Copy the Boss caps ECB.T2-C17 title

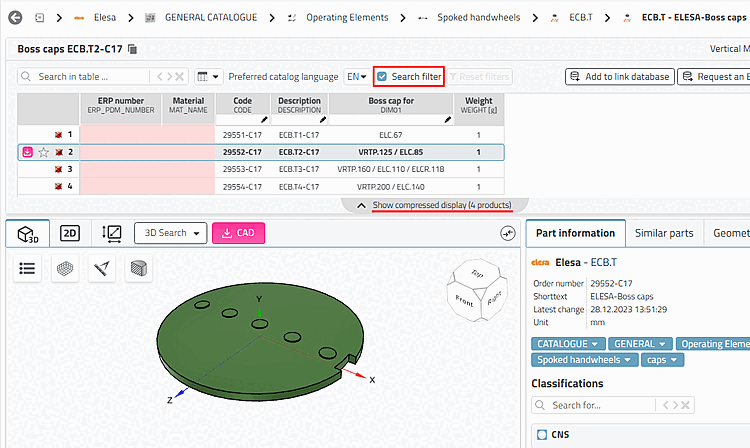pos(132,49)
